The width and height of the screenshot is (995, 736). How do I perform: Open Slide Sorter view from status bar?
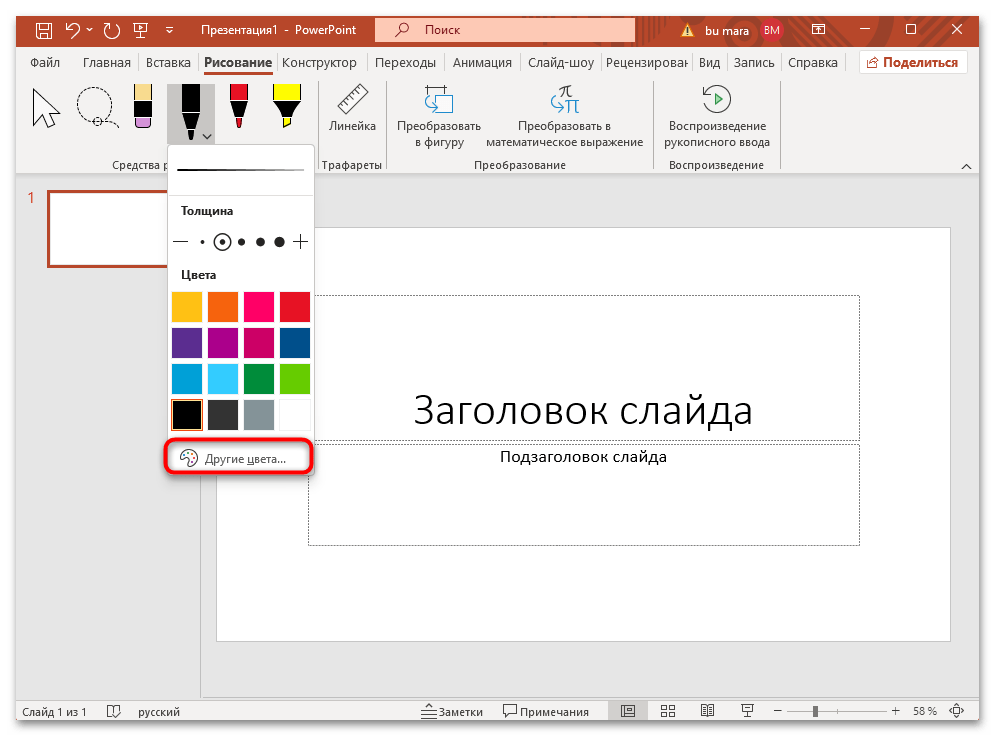coord(667,710)
